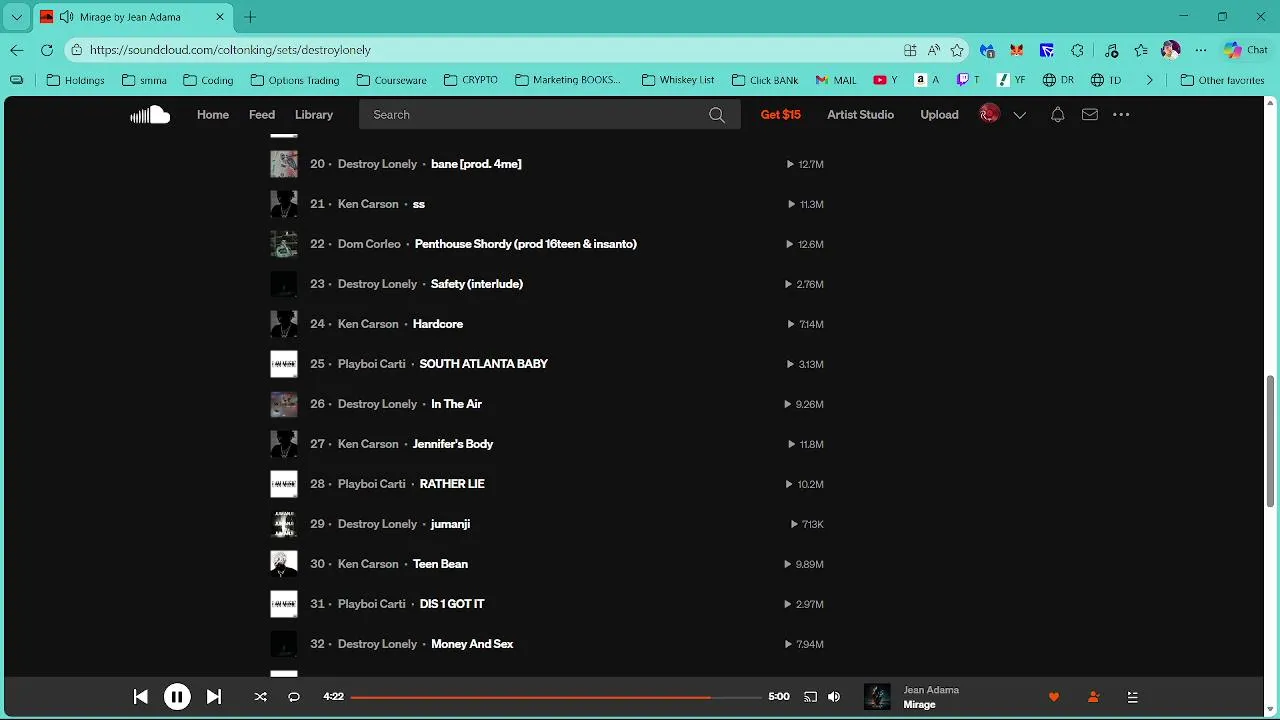Click the browser profile picture
The image size is (1280, 720).
(1171, 50)
